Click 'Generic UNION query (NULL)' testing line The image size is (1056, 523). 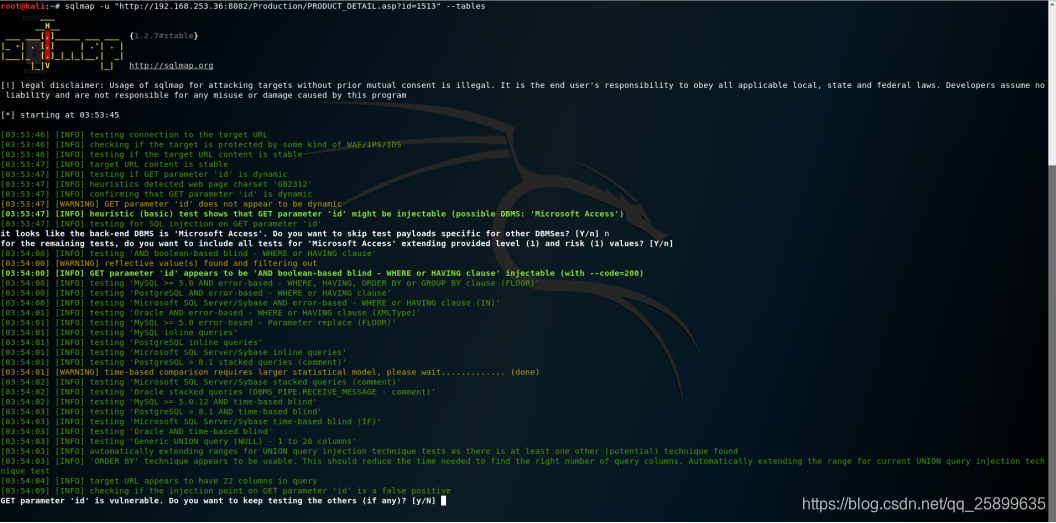pos(178,442)
